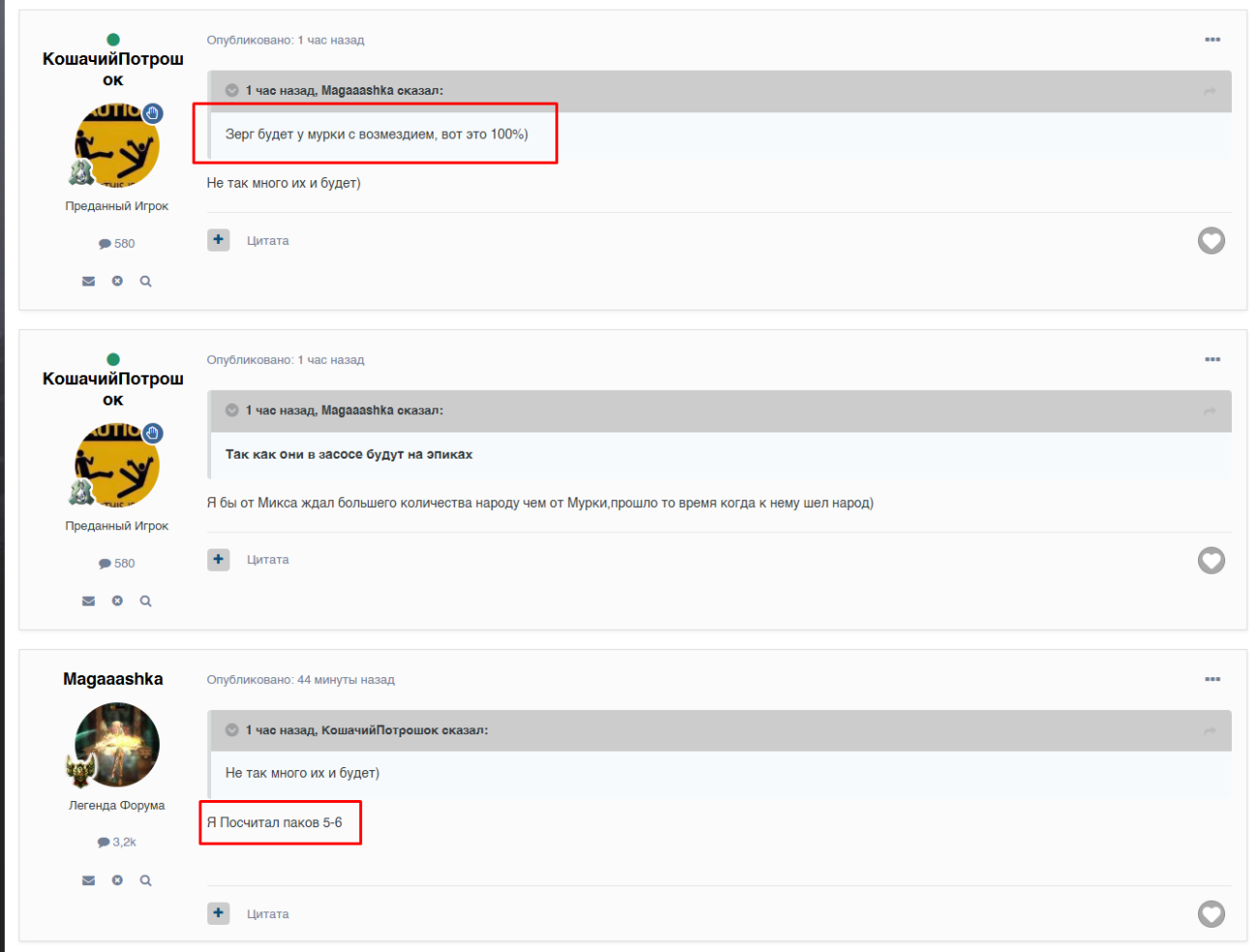Open three-dot menu on second post

point(1212,360)
